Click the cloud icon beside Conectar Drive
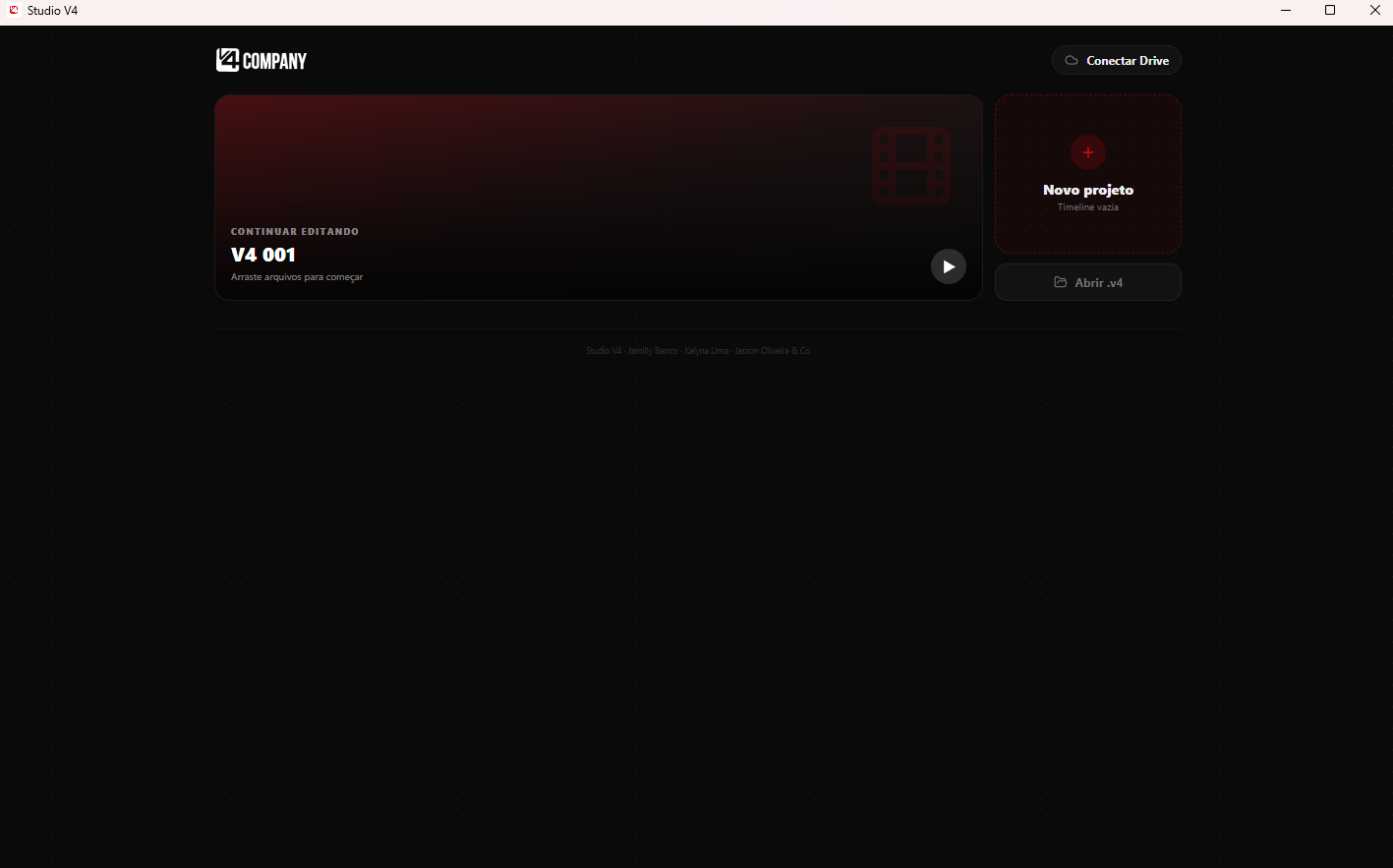 click(1072, 61)
